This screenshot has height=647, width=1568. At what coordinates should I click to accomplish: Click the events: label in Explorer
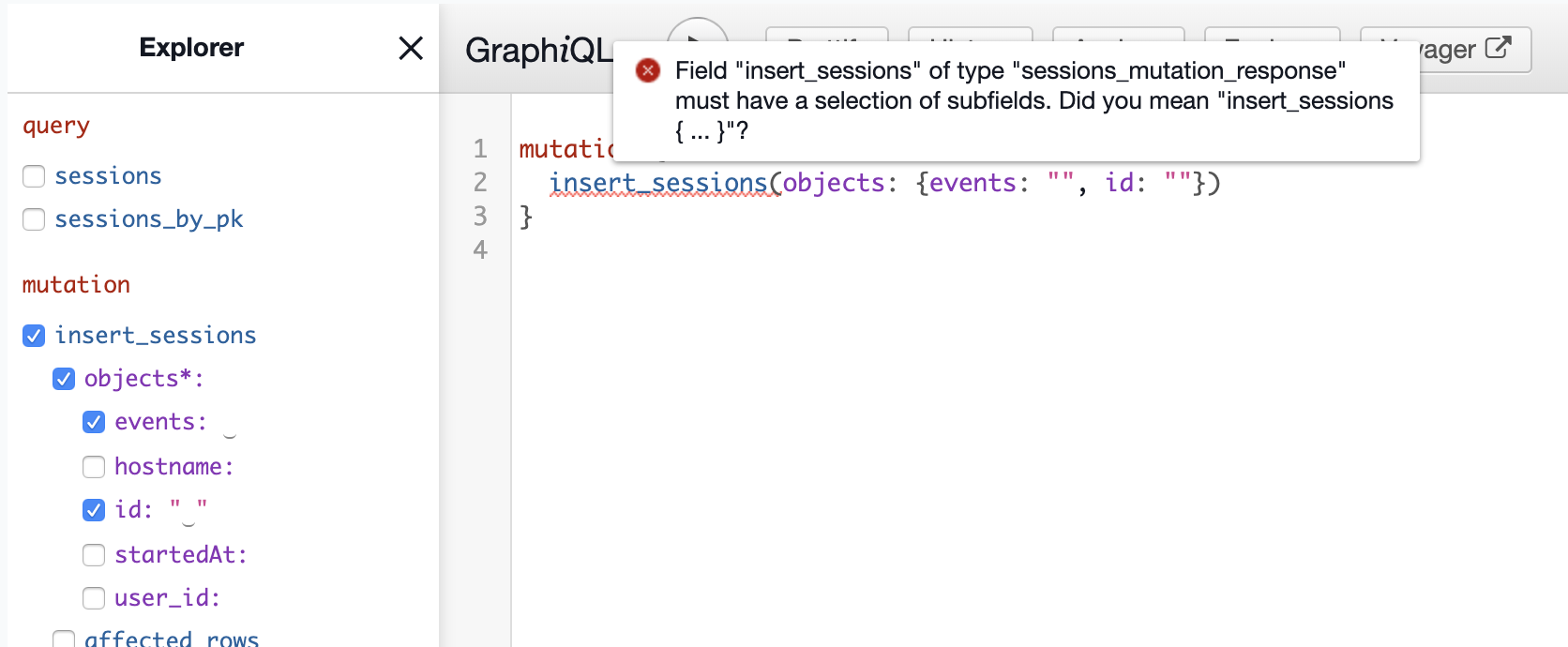(160, 422)
